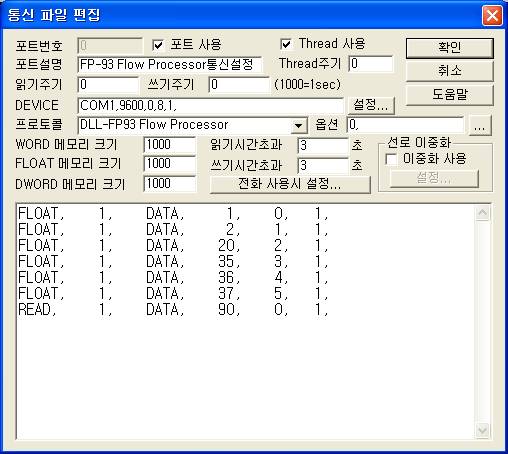Click the WORD 메모리 크기 field
Screen dimensions: 508x454
[170, 145]
